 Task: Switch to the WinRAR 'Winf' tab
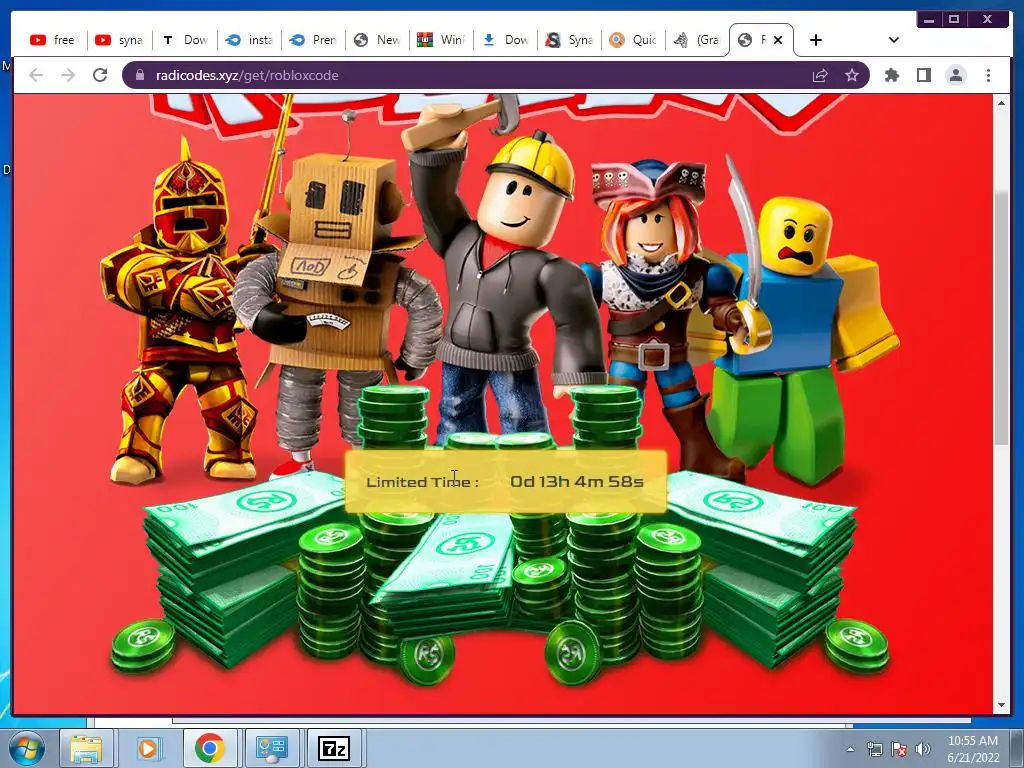441,40
